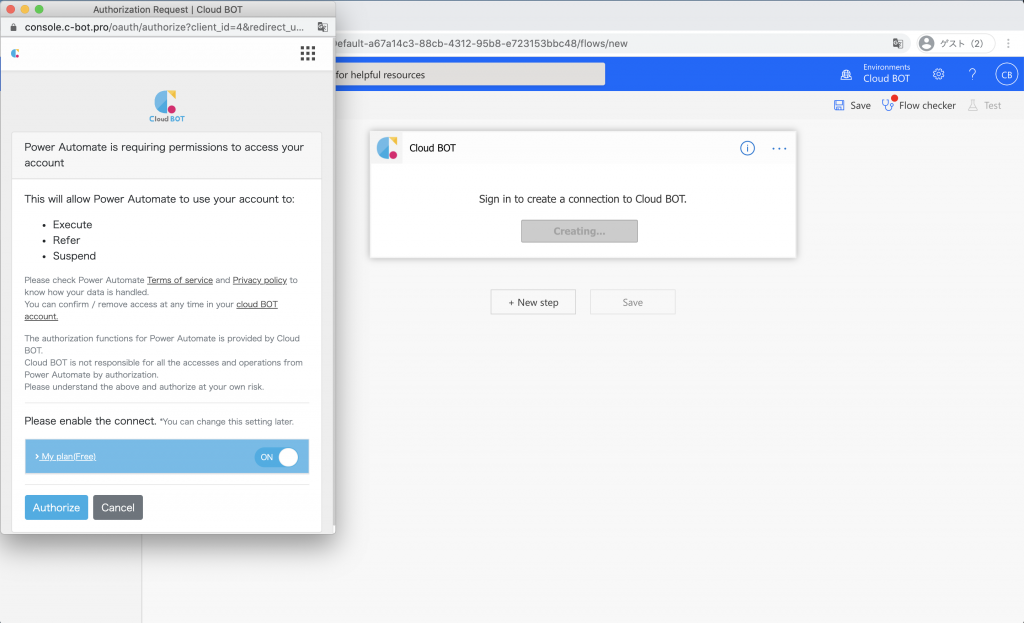Click the "Execute" permission text
Screen dimensions: 1024x623
72,225
